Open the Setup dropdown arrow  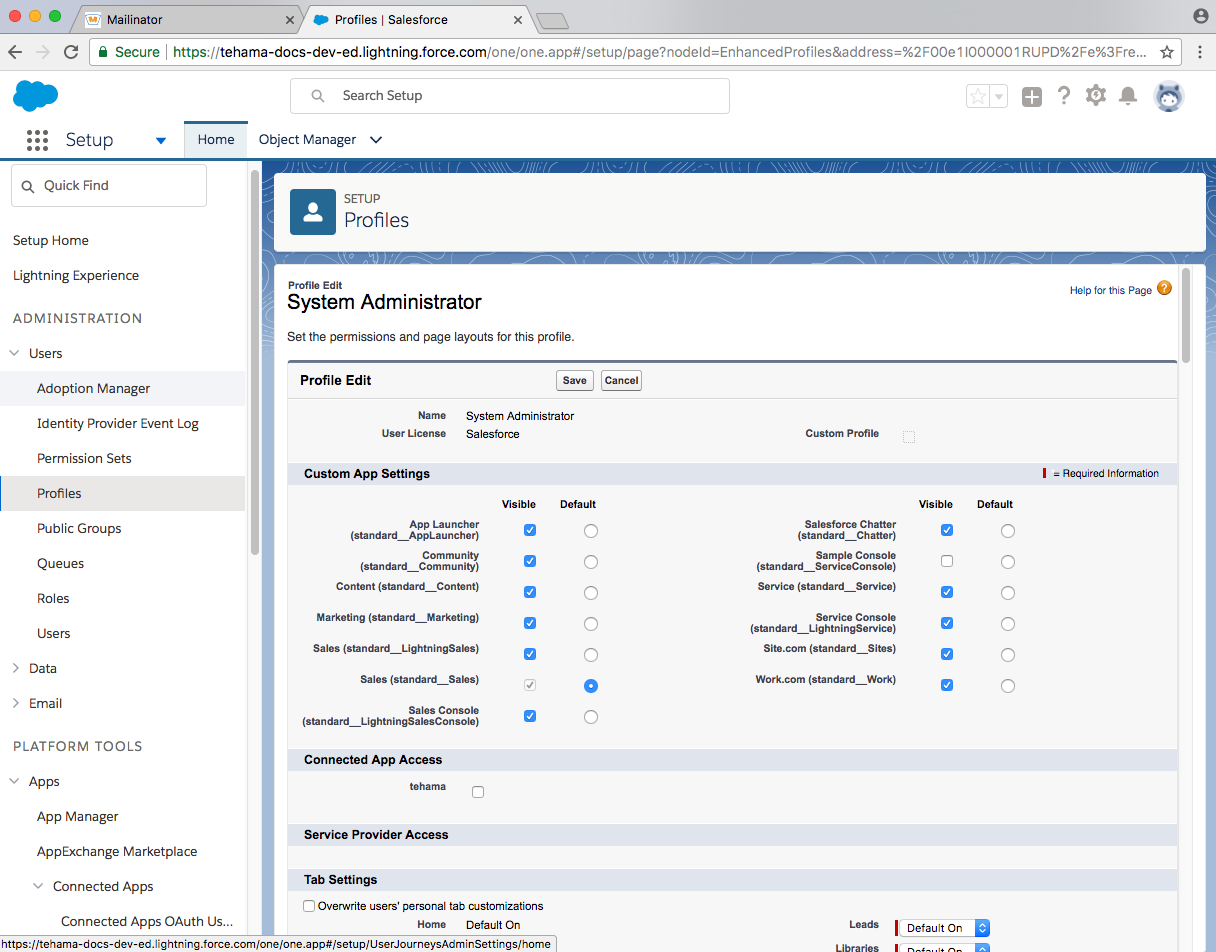[161, 141]
